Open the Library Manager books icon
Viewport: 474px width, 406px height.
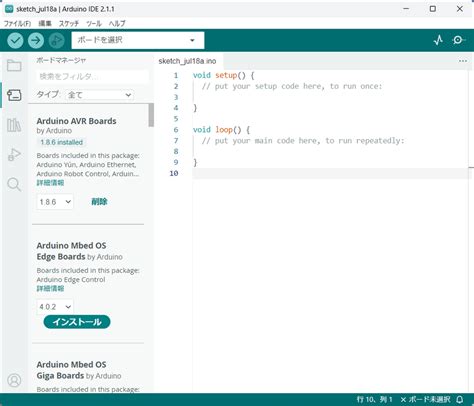click(x=14, y=125)
